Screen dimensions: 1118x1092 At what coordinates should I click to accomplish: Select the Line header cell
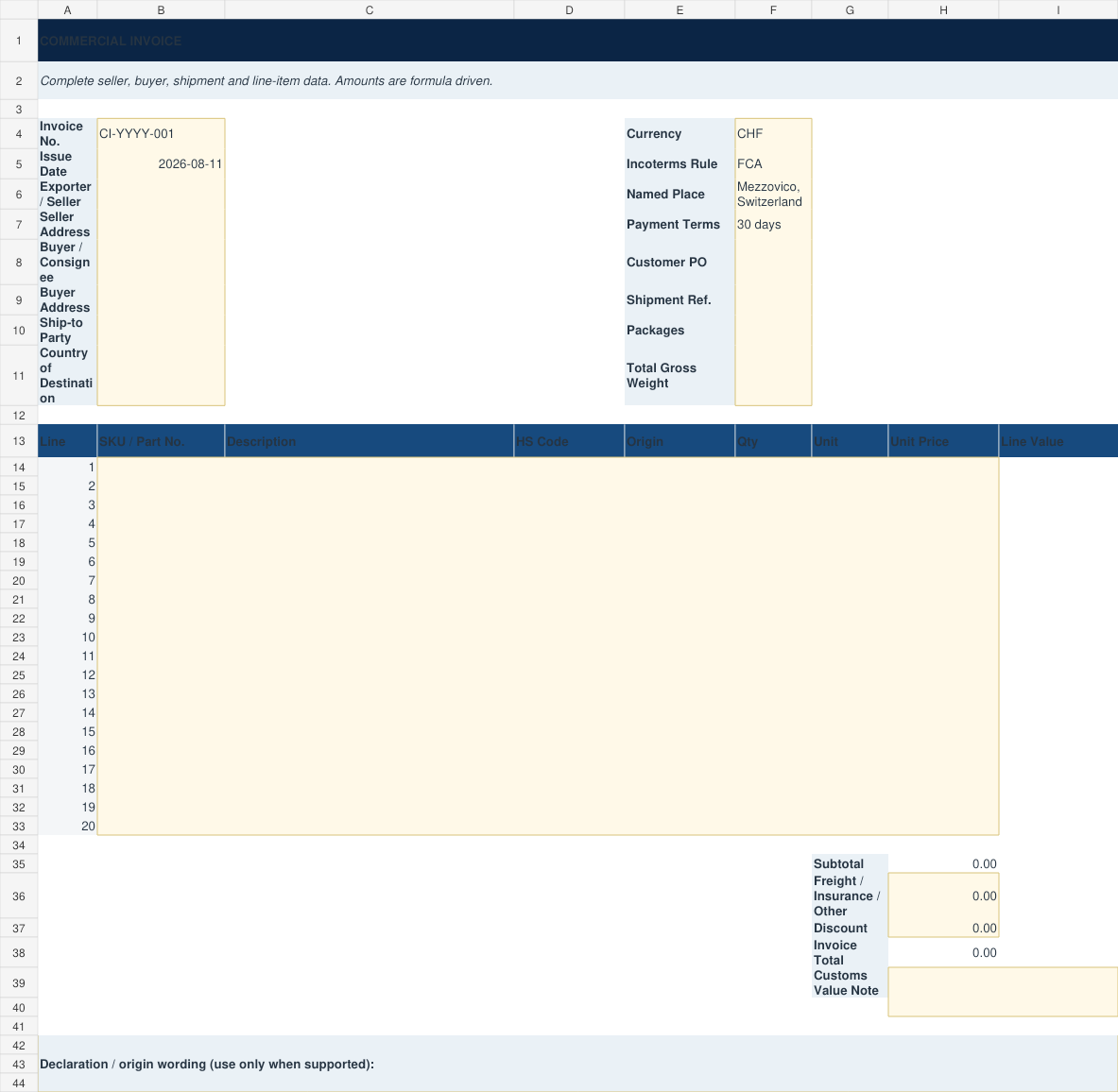click(67, 441)
